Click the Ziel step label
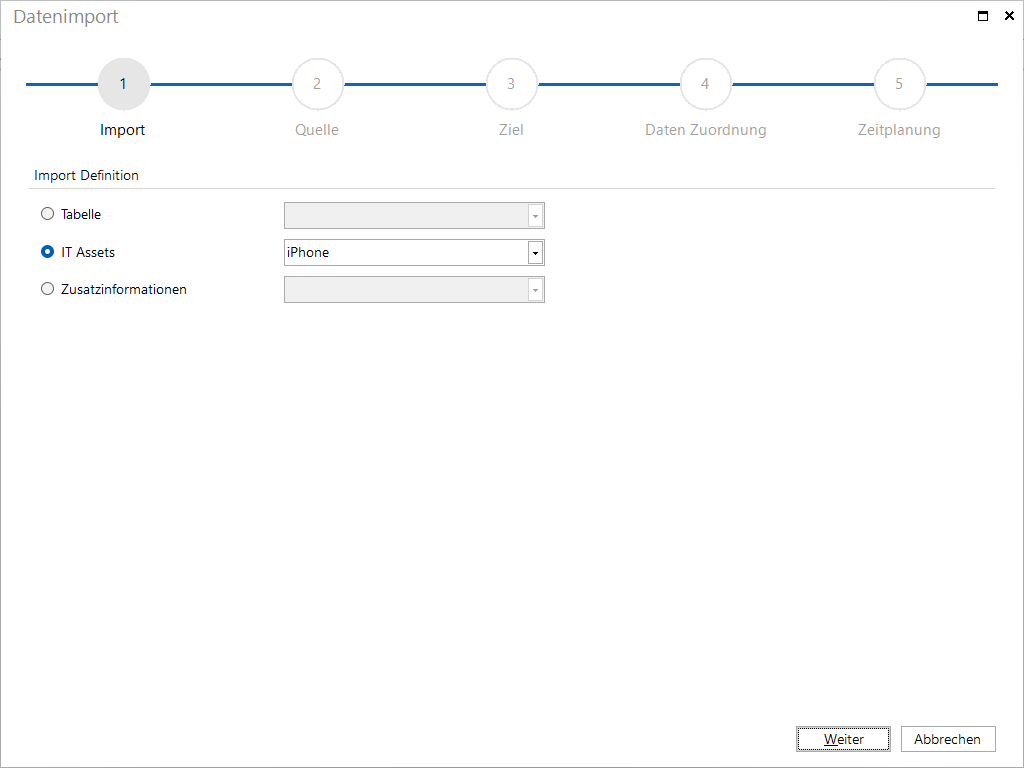Viewport: 1024px width, 768px height. point(511,130)
